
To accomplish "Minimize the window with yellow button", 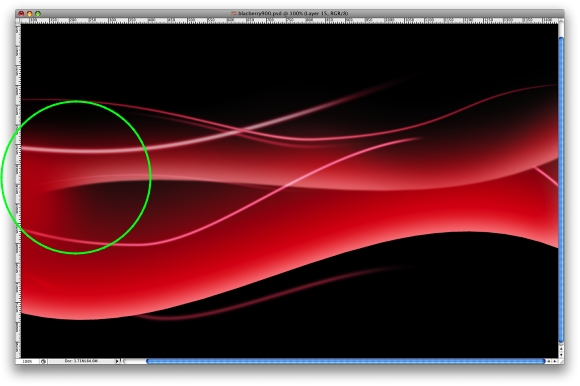I will tap(30, 13).
